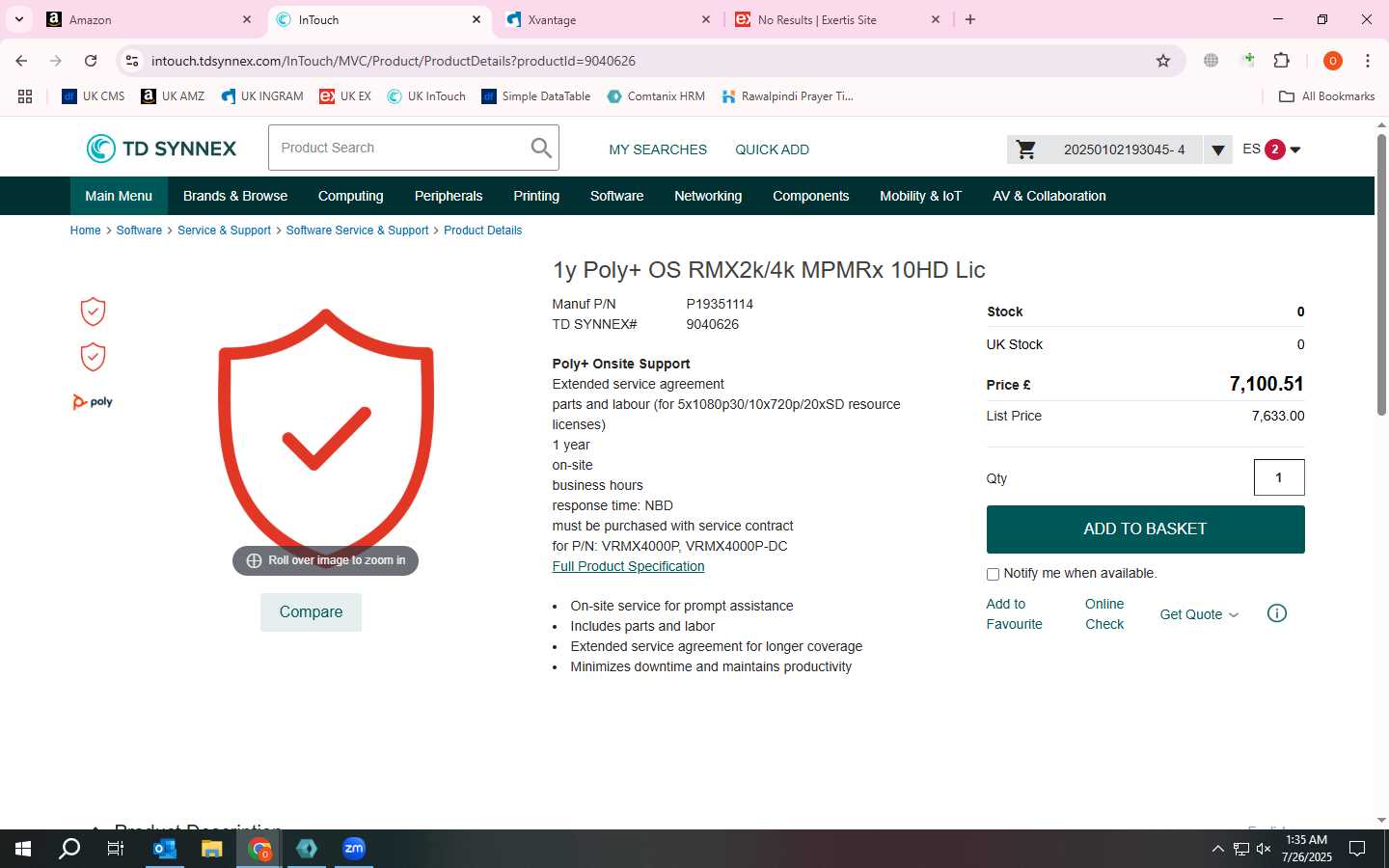The image size is (1389, 868).
Task: Open Brands & Browse menu
Action: (x=235, y=196)
